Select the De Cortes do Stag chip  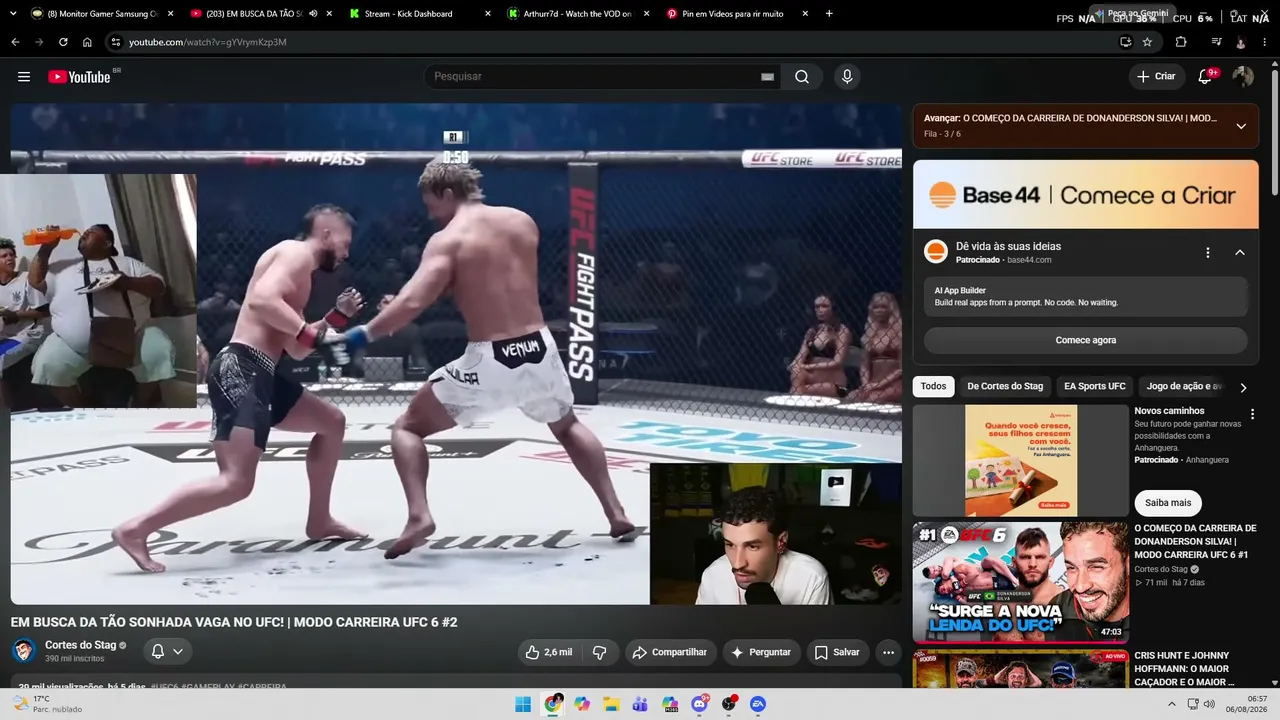1005,386
